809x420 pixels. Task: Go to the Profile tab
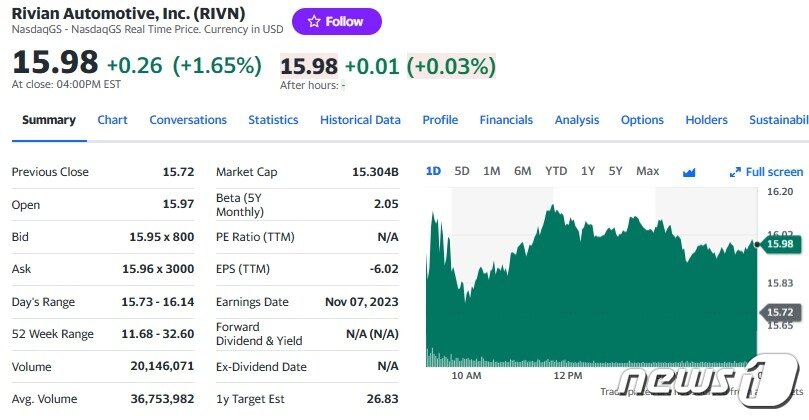[x=440, y=120]
